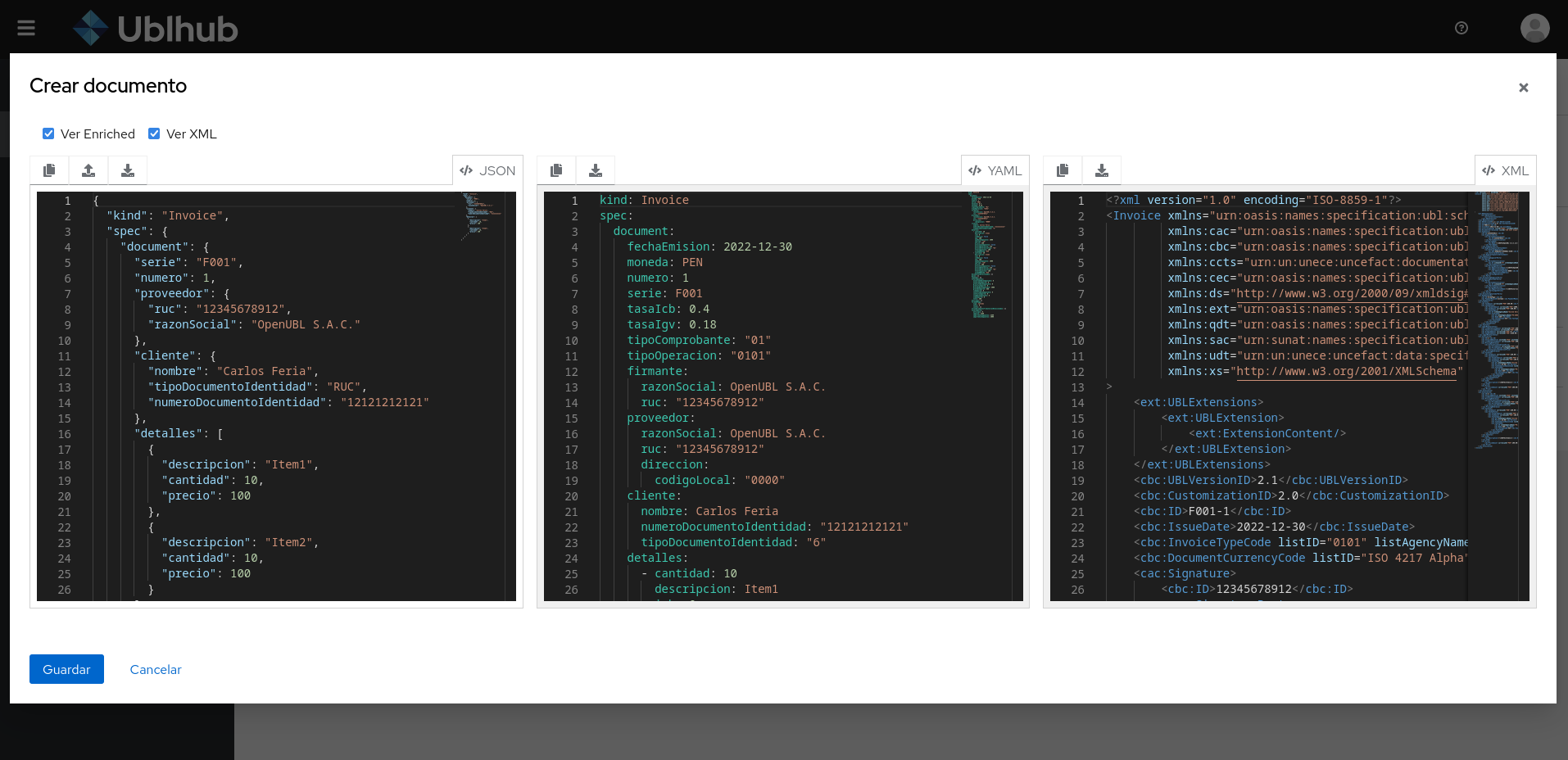
Task: Download the JSON editor content
Action: 128,170
